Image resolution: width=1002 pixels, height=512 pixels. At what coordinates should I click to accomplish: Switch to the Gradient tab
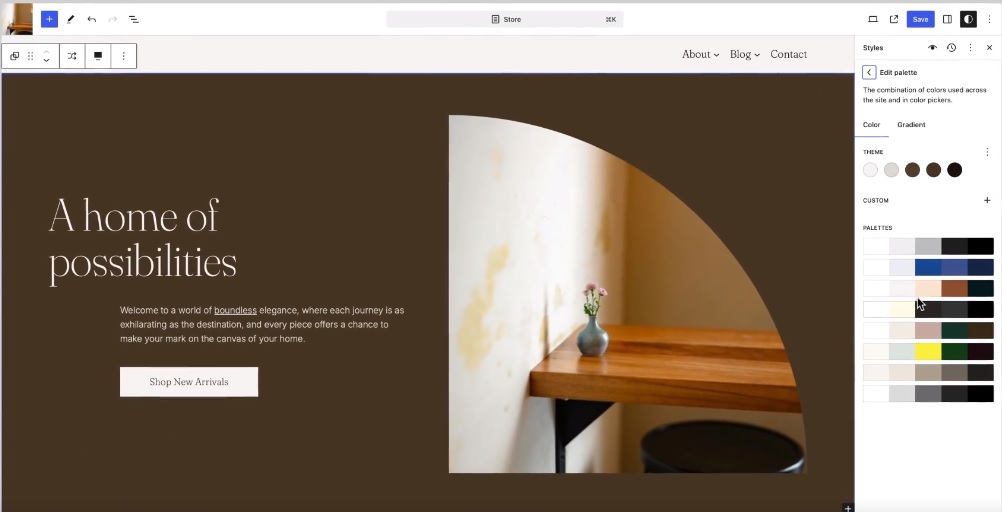(911, 125)
